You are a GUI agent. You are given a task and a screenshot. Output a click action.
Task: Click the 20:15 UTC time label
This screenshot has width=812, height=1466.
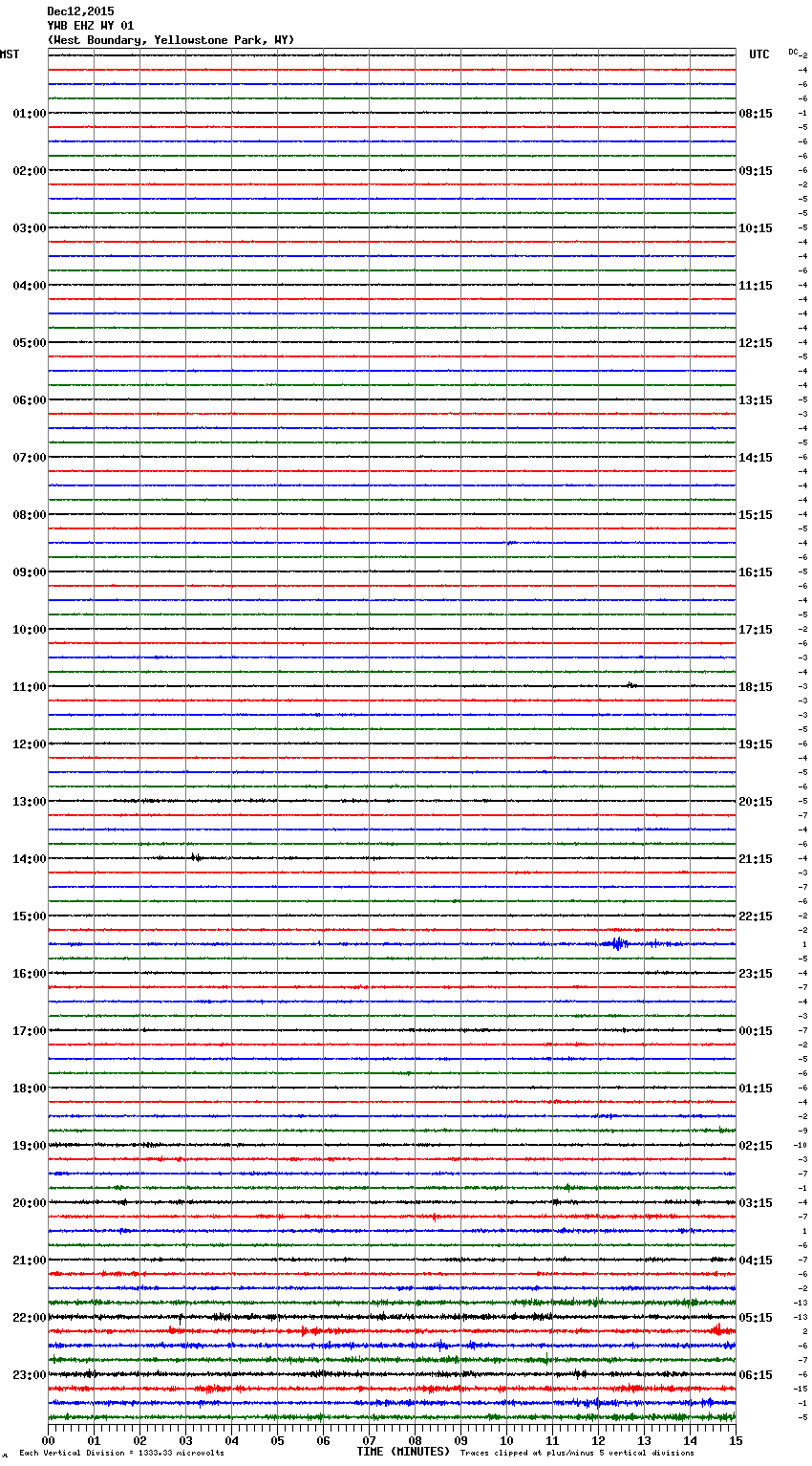(756, 802)
